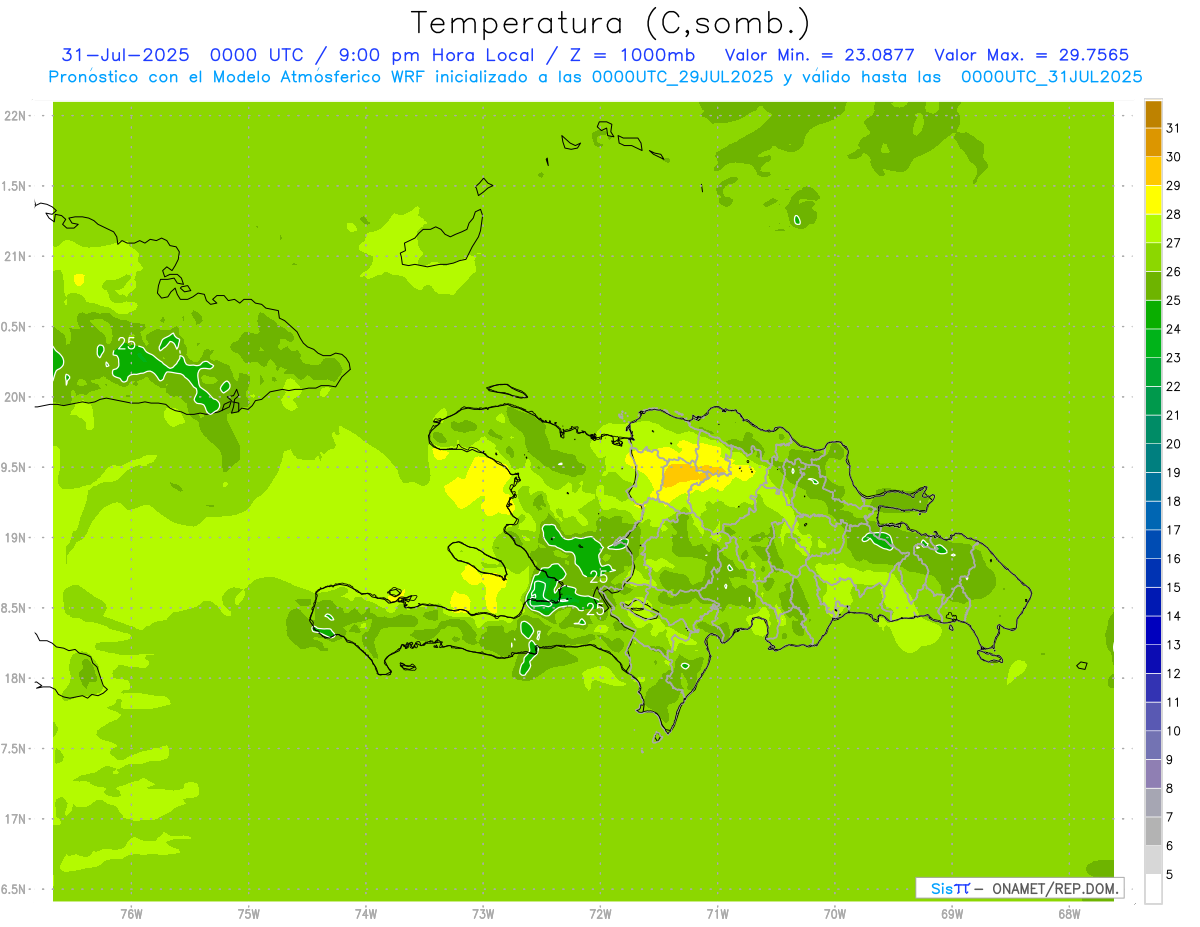This screenshot has width=1200, height=927.
Task: Click the "6.5N" latitude label
Action: tap(15, 889)
